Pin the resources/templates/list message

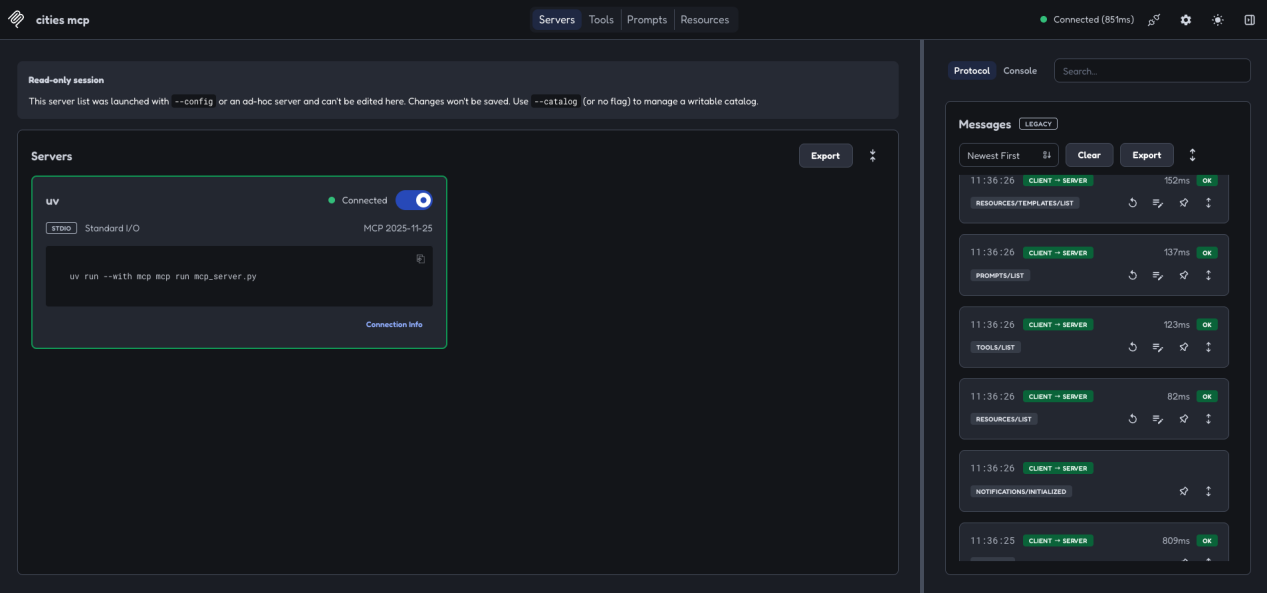(1184, 203)
